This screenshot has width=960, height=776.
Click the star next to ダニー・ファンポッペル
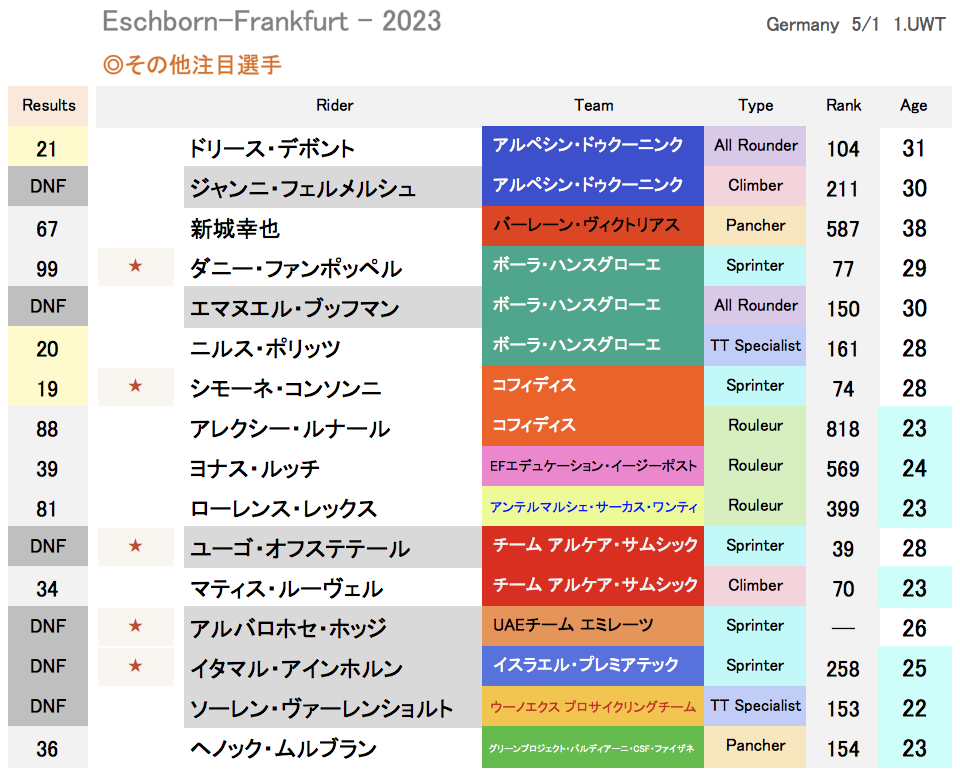coord(135,266)
